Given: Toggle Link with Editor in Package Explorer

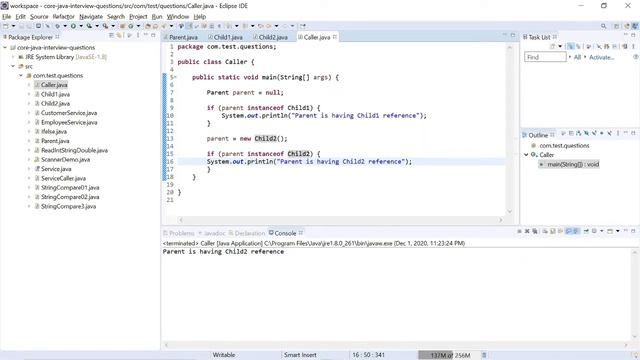Looking at the screenshot, I should click(x=118, y=36).
